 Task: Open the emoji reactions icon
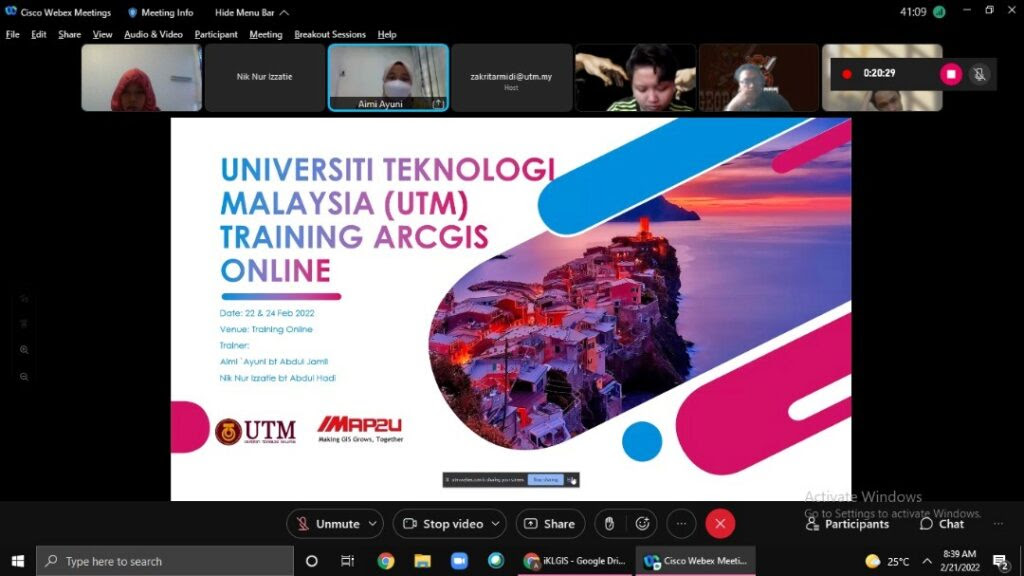643,523
